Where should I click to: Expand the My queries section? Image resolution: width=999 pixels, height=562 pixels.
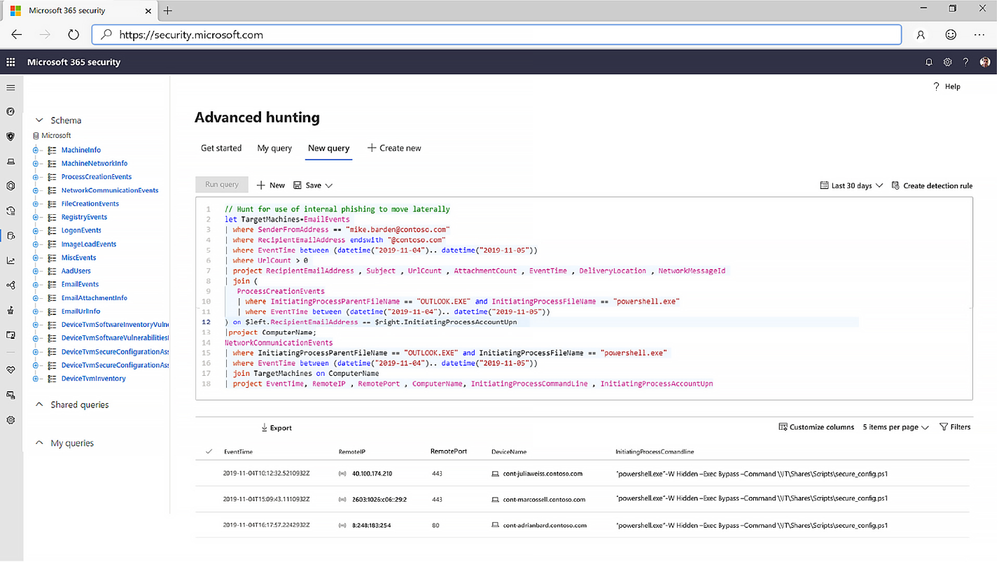pos(40,442)
